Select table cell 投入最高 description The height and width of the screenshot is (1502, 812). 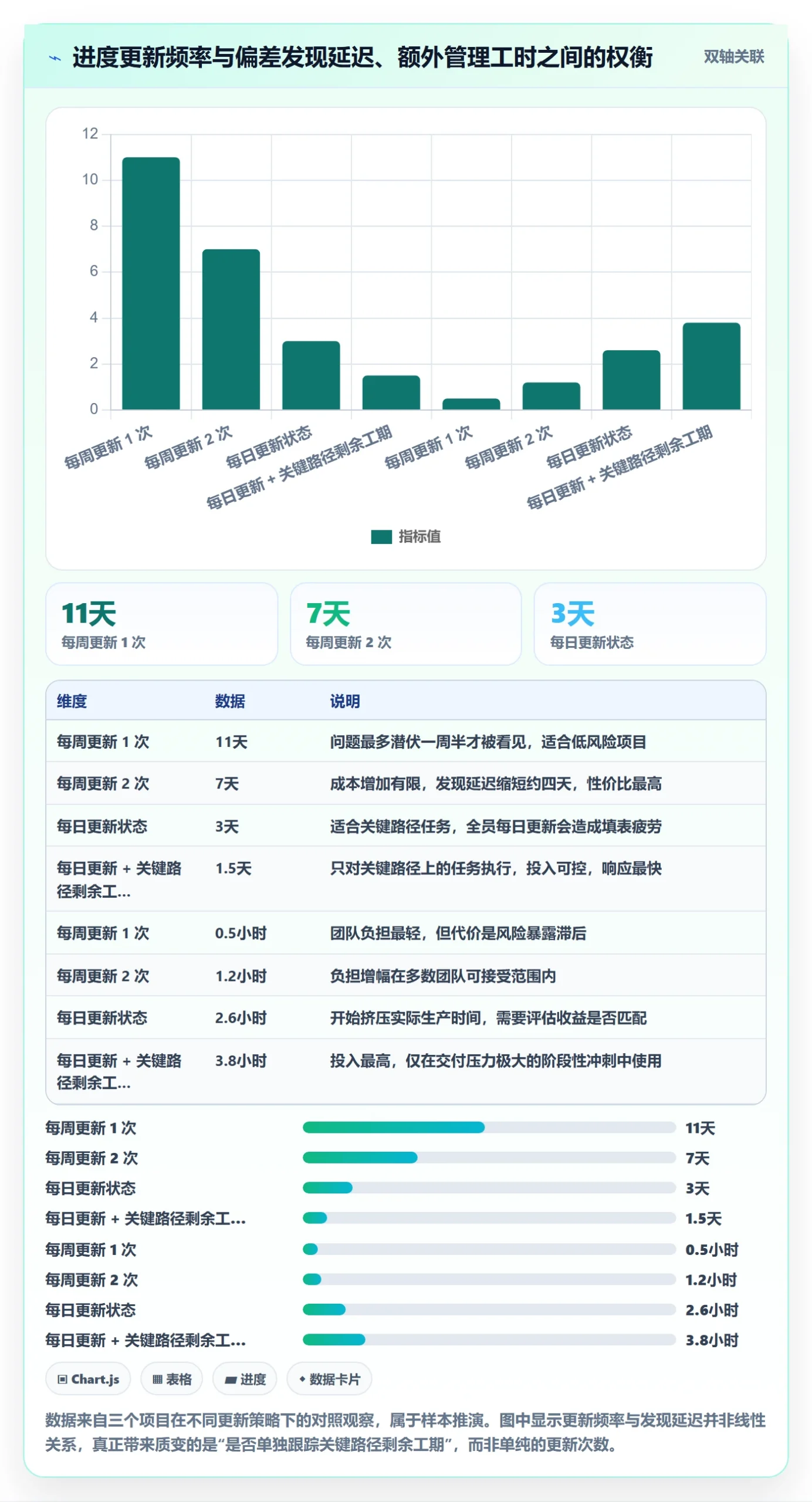(496, 1060)
